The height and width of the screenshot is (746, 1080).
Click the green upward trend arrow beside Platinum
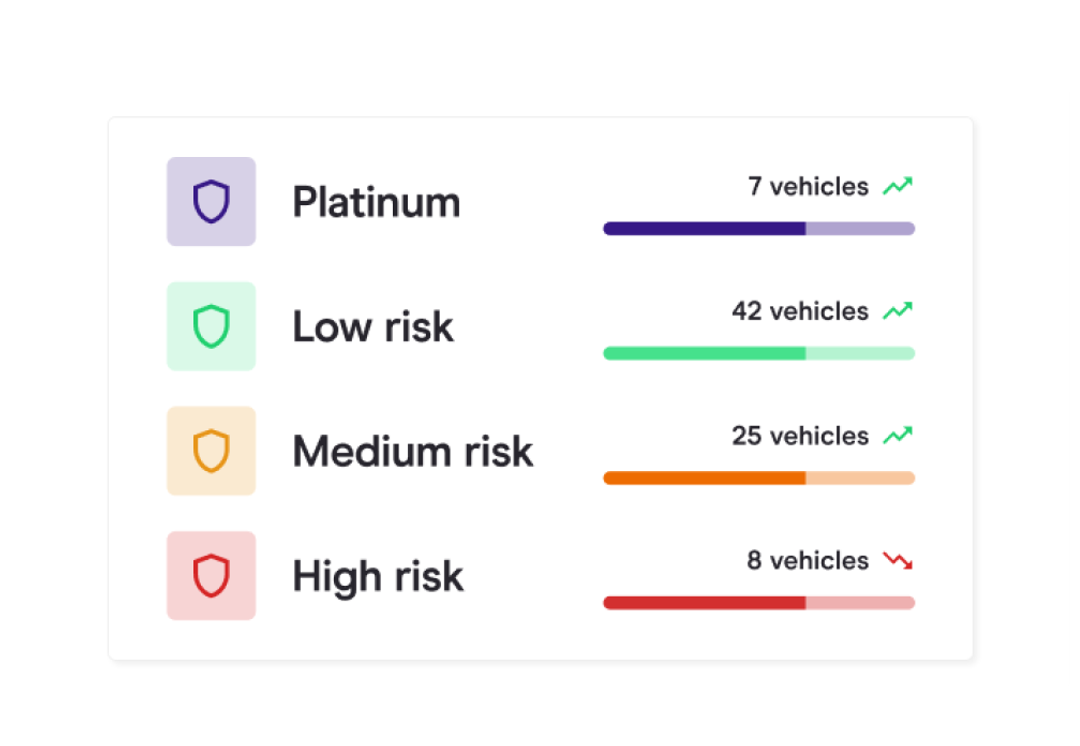[x=898, y=185]
